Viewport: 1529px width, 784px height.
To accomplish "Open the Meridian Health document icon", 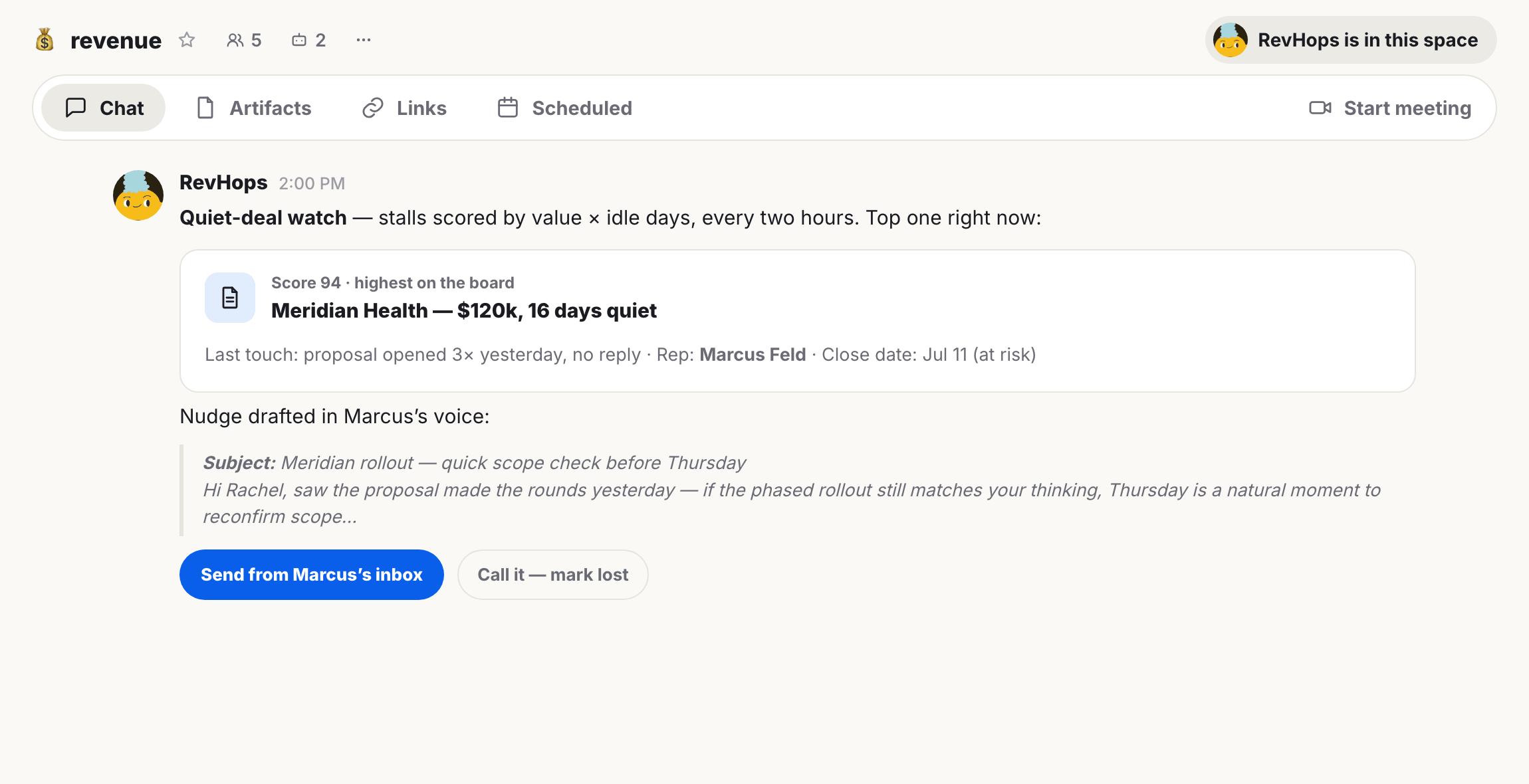I will click(230, 298).
